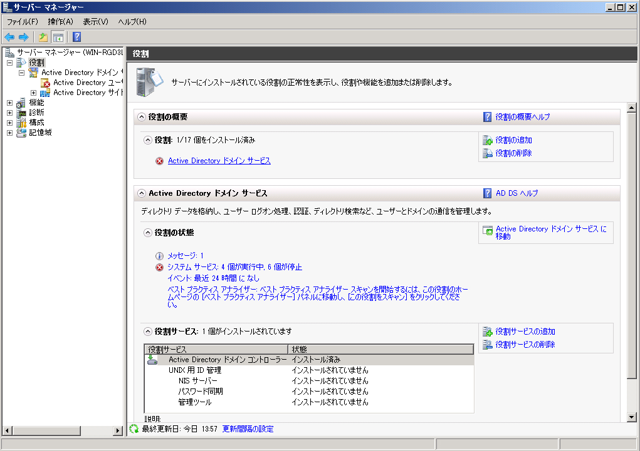Expand the 機能 tree node
Screen dimensions: 640x451
coord(10,103)
